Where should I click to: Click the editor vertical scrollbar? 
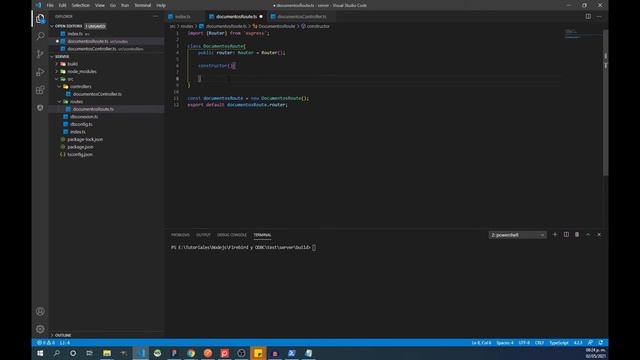pyautogui.click(x=606, y=102)
